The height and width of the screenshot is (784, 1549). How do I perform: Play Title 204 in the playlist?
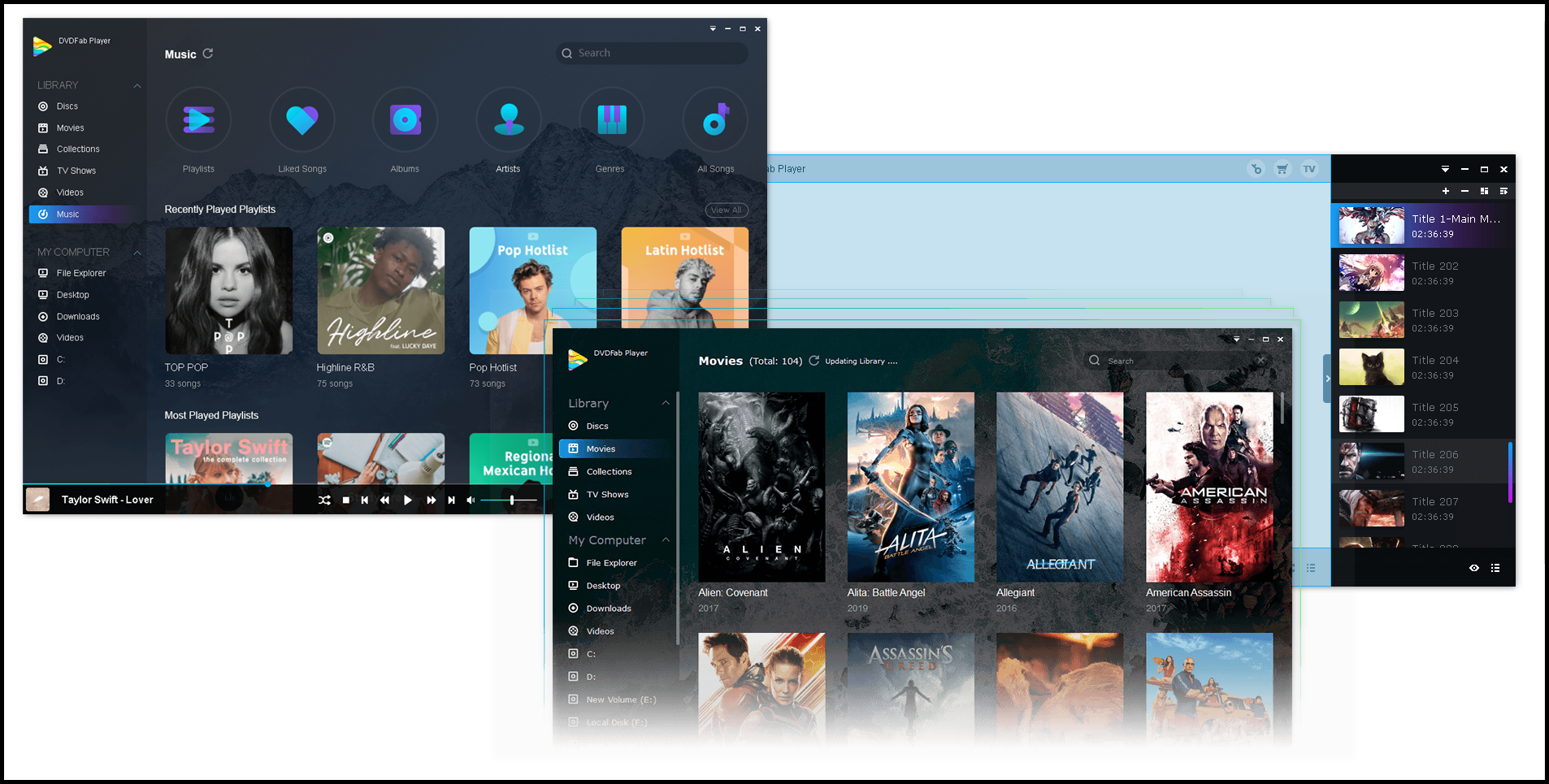[1422, 367]
